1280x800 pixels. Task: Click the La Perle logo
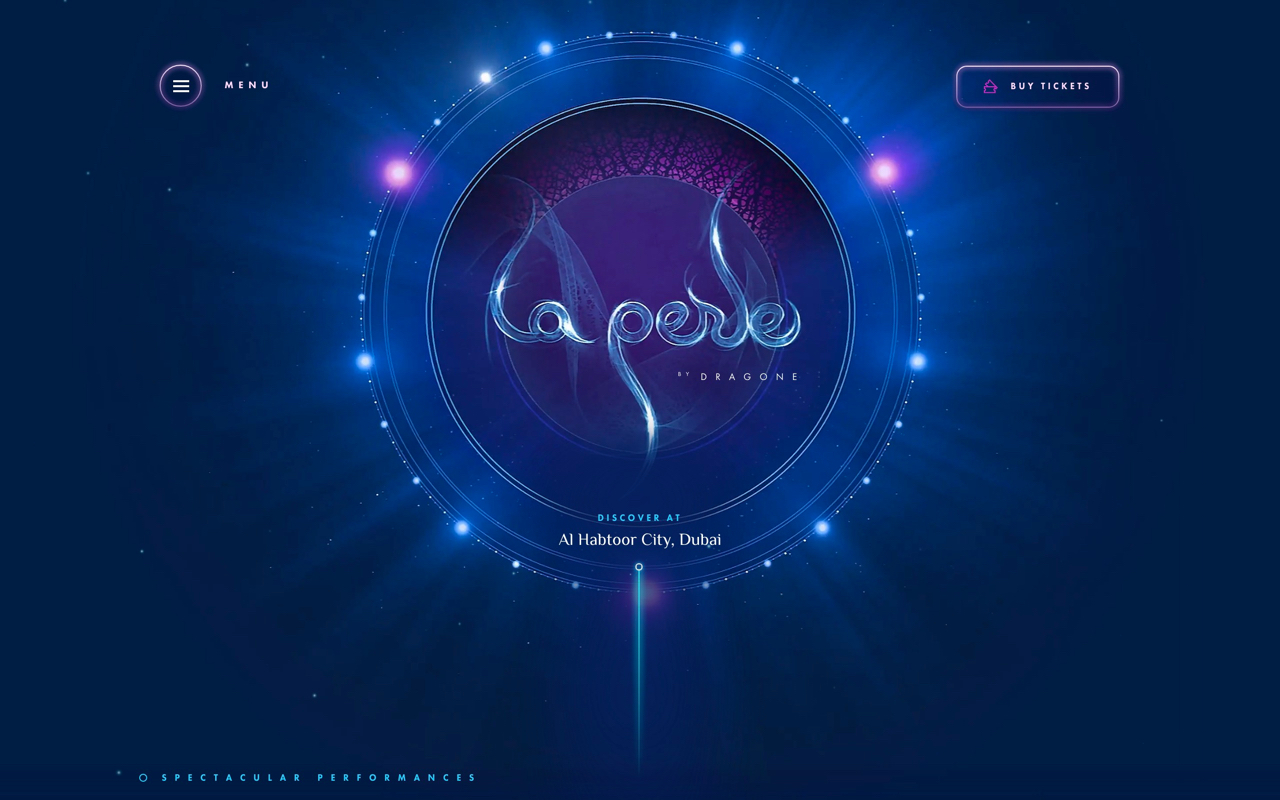coord(645,320)
